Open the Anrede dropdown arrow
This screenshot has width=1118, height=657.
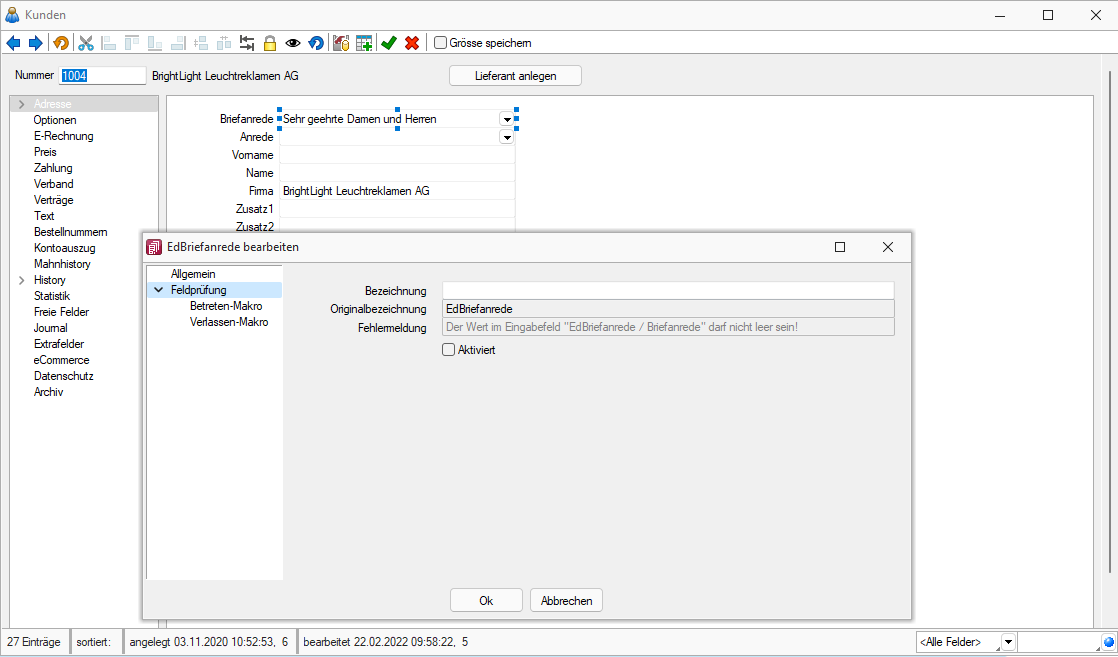[507, 137]
